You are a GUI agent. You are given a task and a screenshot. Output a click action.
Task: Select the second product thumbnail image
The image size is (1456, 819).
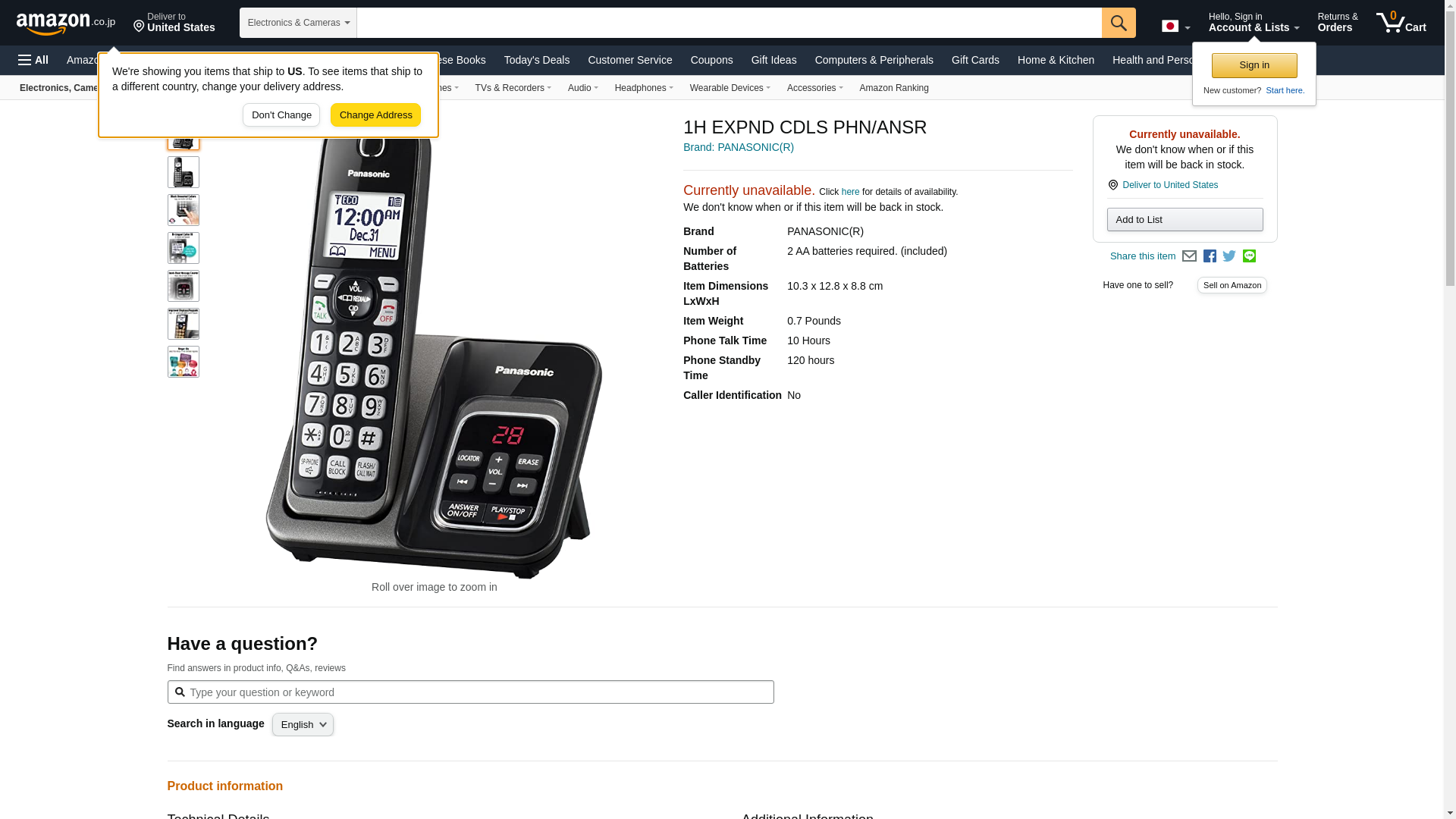tap(184, 172)
